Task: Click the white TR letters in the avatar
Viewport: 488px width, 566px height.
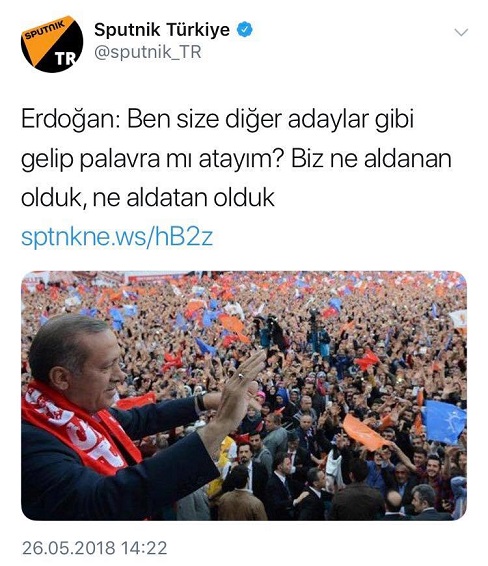Action: click(x=66, y=58)
